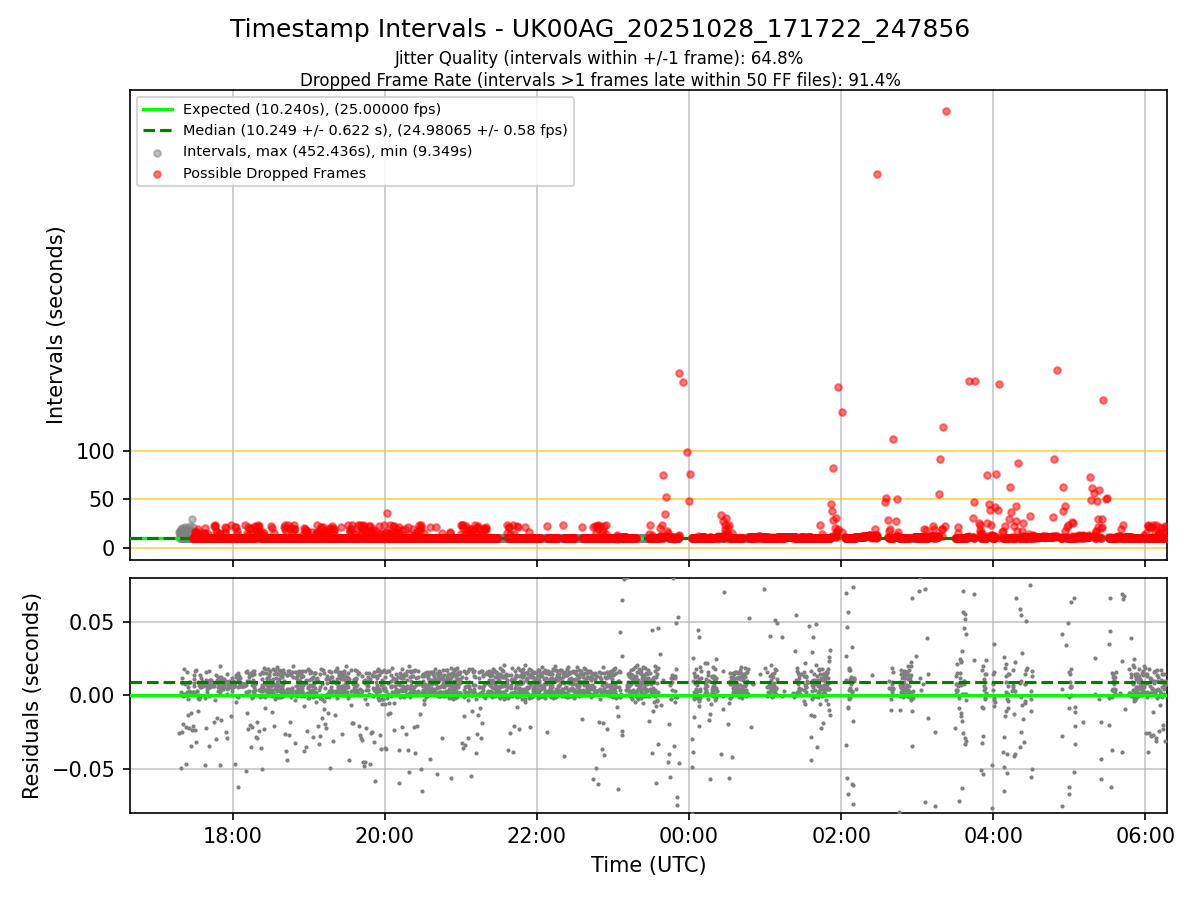This screenshot has width=1200, height=900.
Task: Click the 06:00 x-axis tick label
Action: pyautogui.click(x=1145, y=834)
